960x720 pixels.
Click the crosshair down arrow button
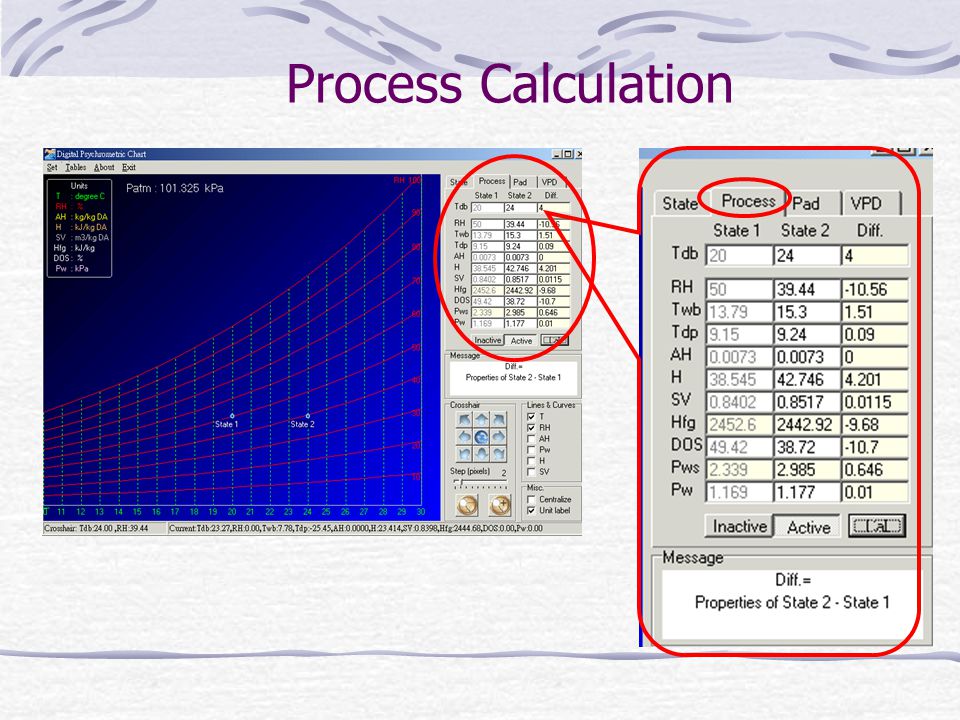[x=482, y=453]
